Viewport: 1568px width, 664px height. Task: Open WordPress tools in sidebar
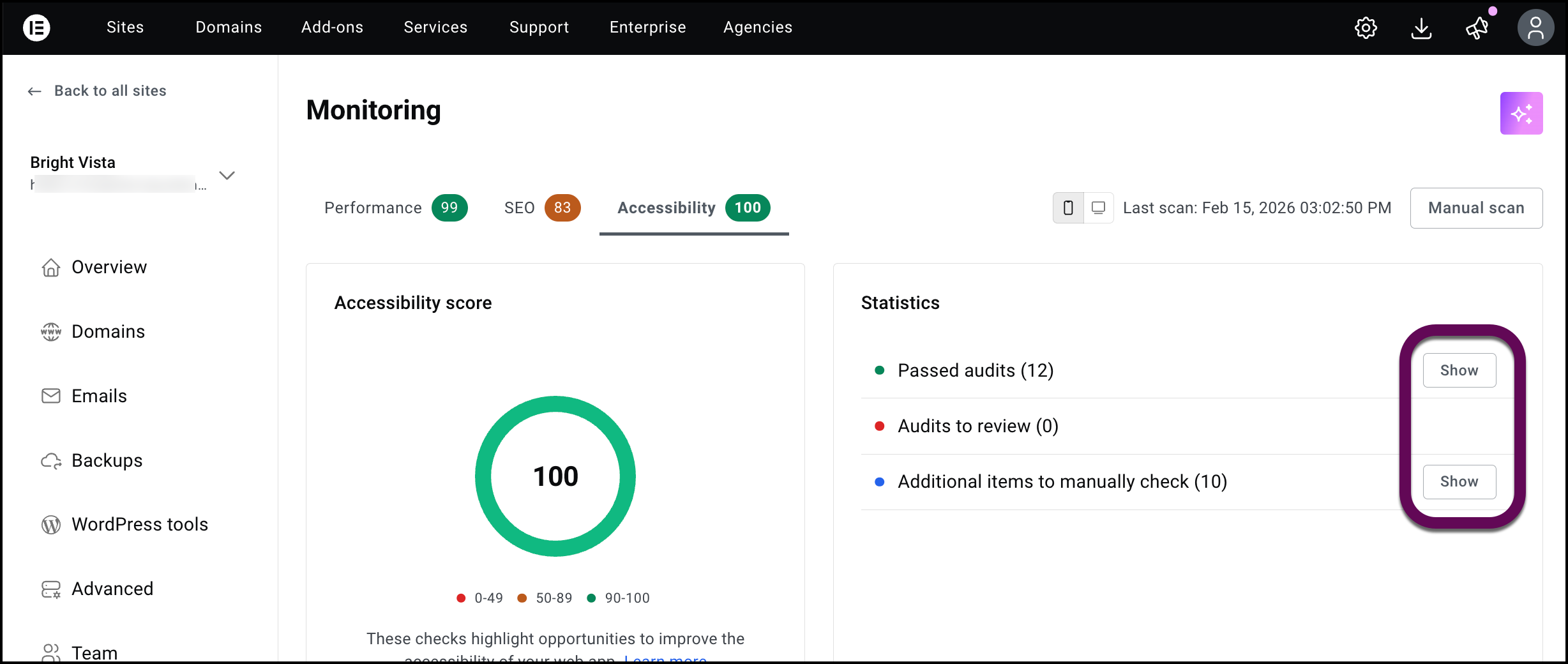(139, 524)
